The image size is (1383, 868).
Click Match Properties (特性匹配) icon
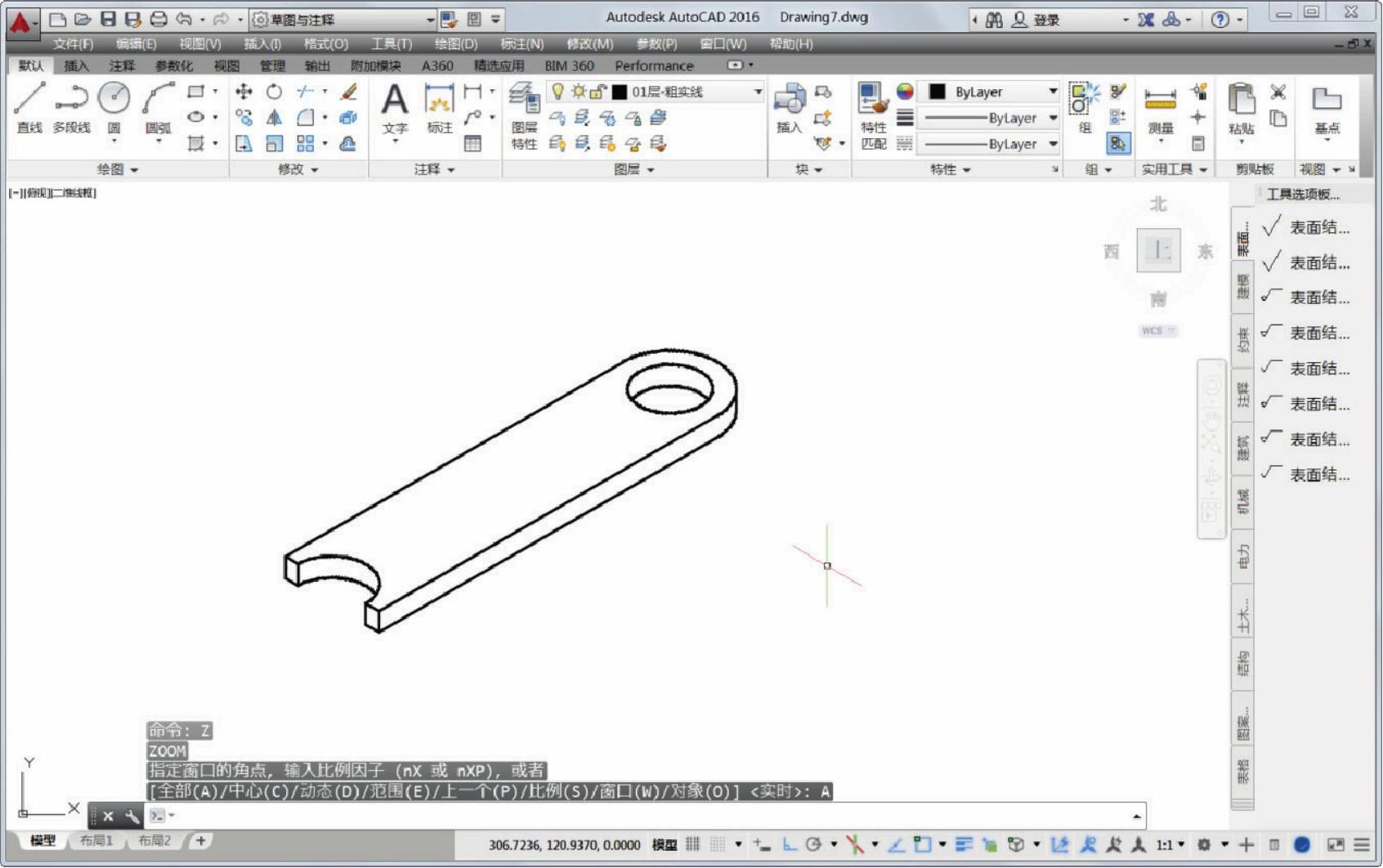(873, 116)
